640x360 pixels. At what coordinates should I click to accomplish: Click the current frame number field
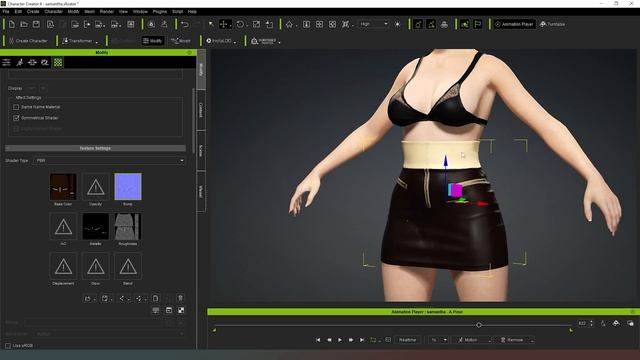pyautogui.click(x=582, y=323)
